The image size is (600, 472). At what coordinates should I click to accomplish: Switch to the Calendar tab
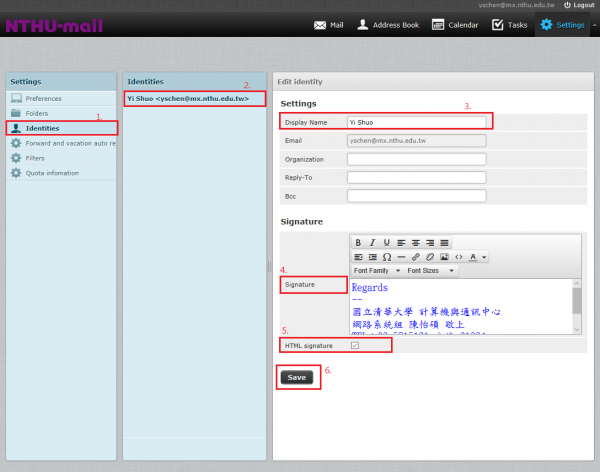pos(455,24)
